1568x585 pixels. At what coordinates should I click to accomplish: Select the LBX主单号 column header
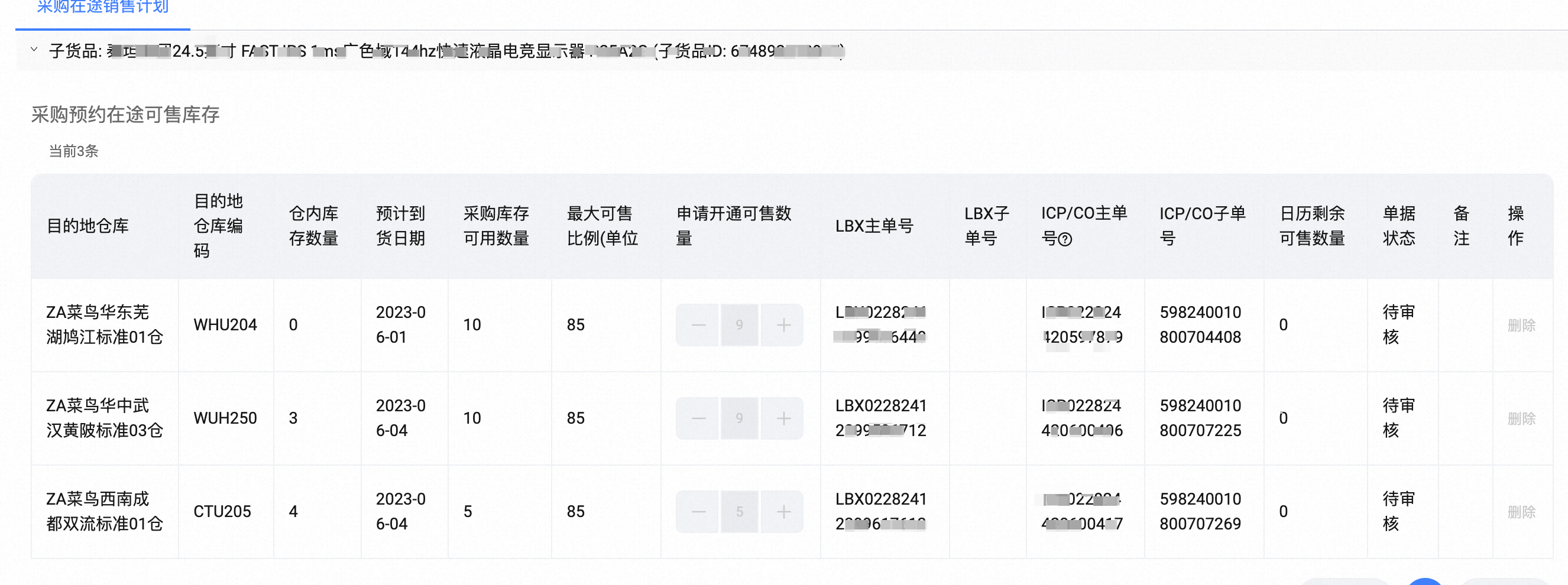tap(874, 226)
